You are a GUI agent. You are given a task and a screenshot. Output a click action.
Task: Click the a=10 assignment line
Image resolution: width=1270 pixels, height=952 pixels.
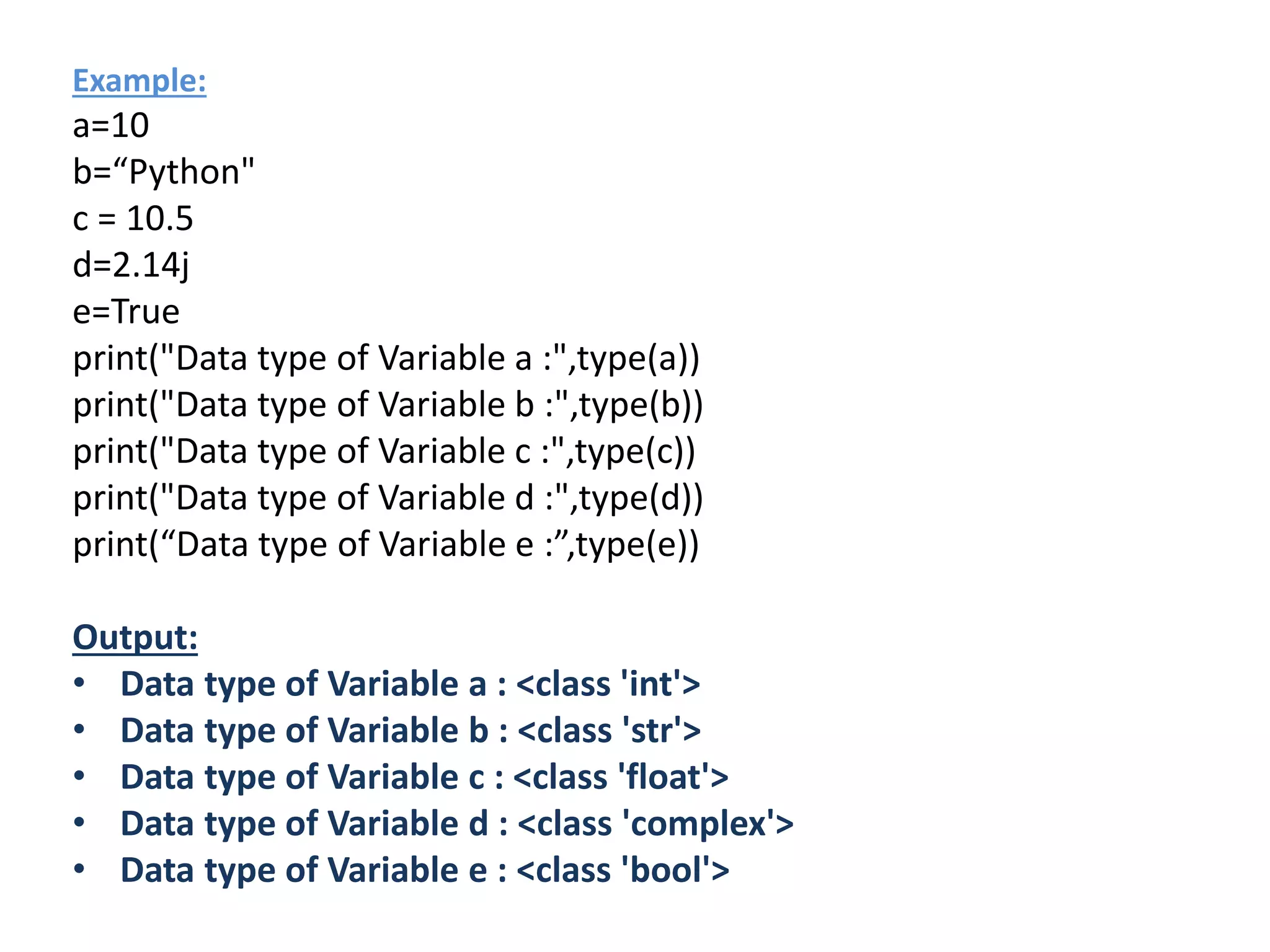(x=111, y=126)
